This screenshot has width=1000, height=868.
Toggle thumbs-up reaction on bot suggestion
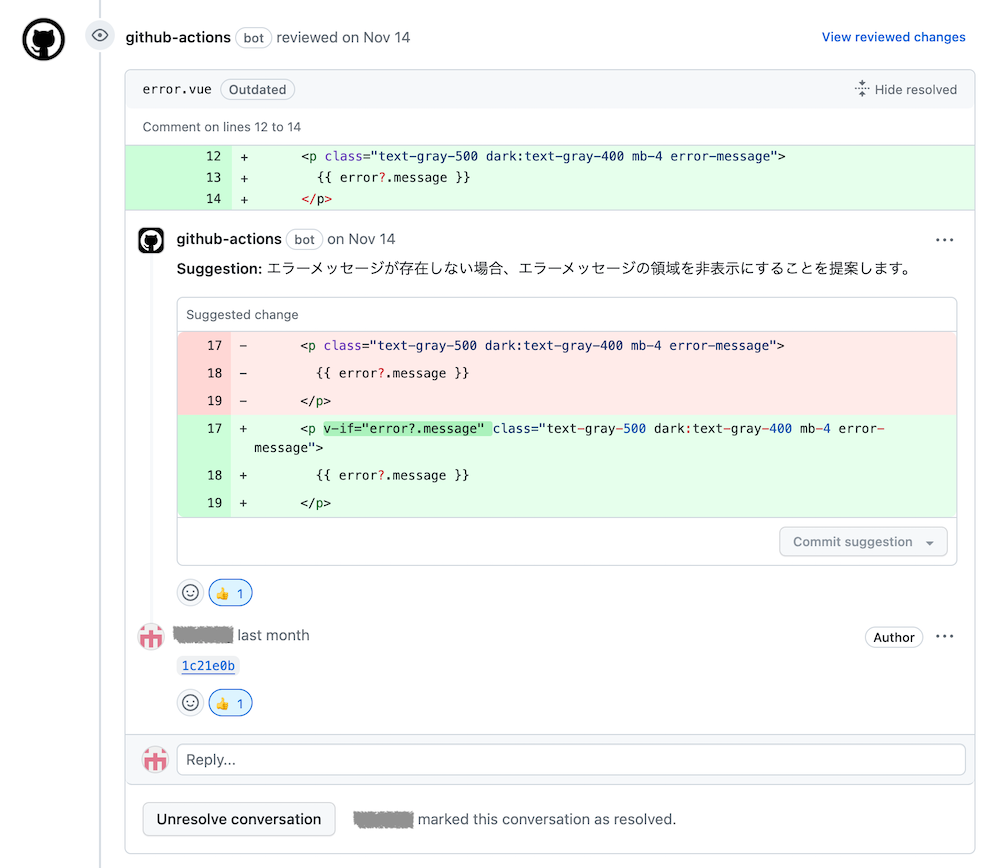230,593
